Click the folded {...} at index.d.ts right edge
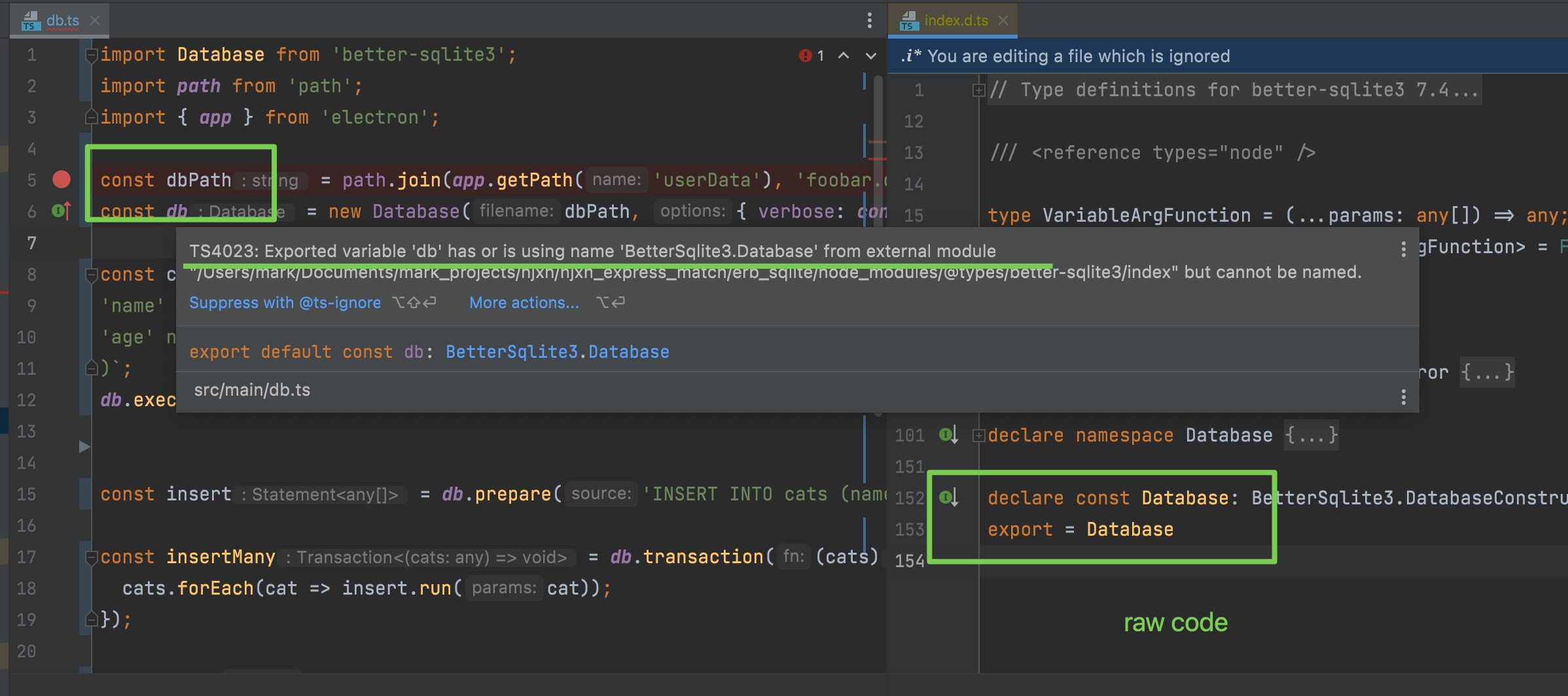The image size is (1568, 696). click(1488, 372)
